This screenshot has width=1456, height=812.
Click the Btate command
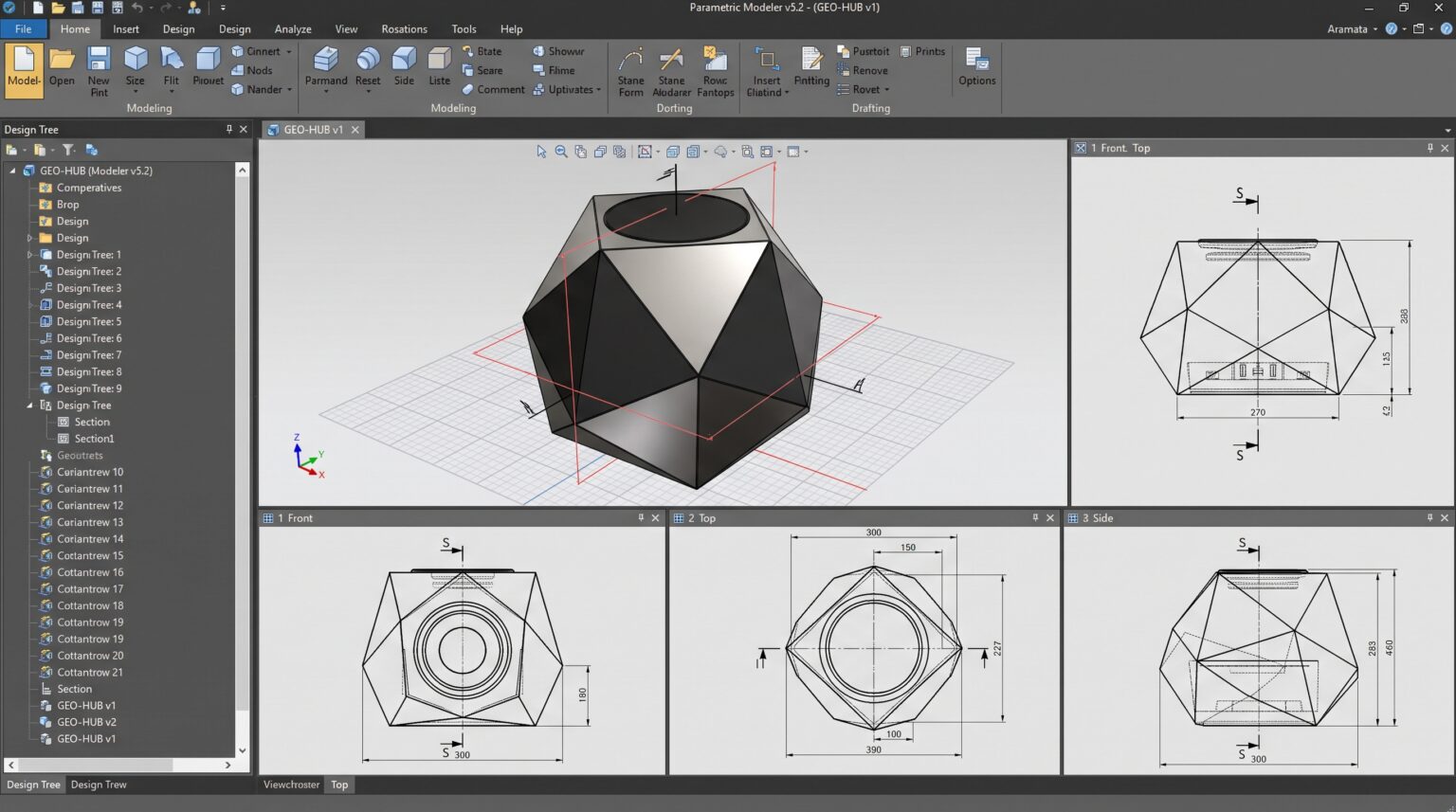[x=482, y=51]
